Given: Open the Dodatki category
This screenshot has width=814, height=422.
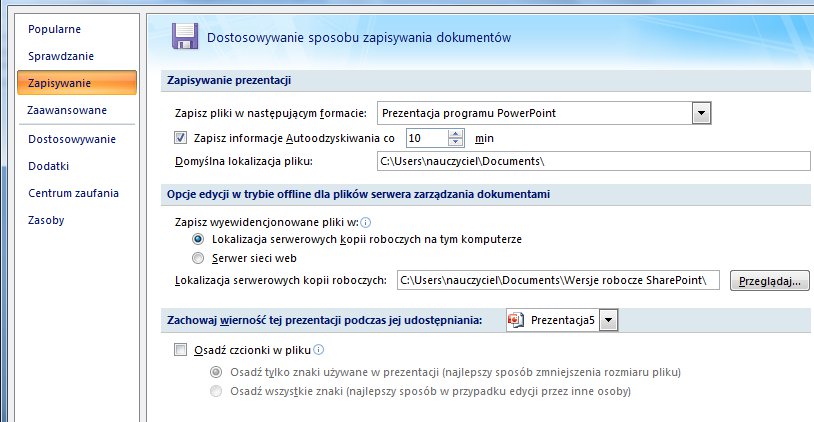Looking at the screenshot, I should pyautogui.click(x=48, y=166).
